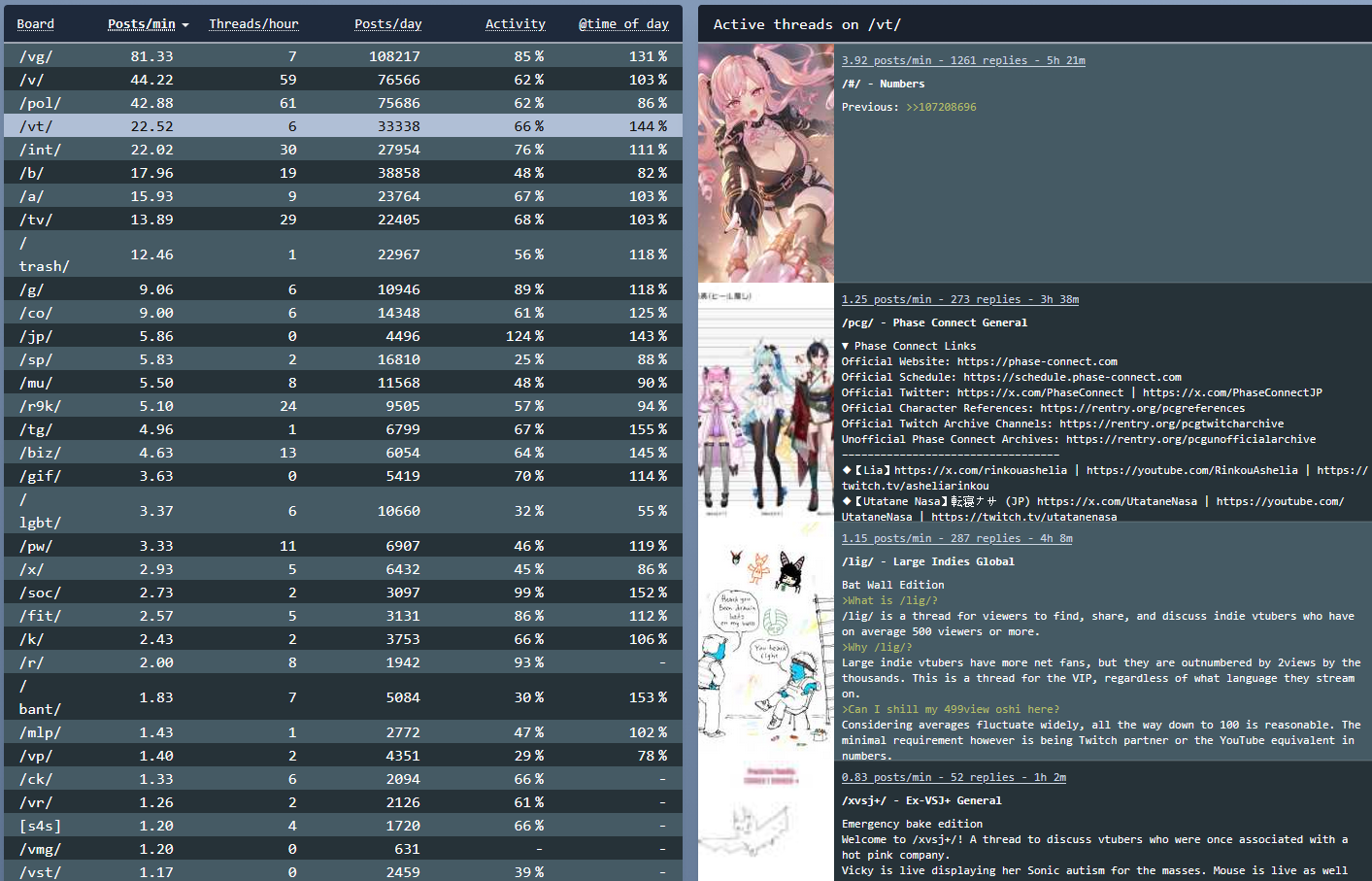Click the "/#/ - Numbers" thread title
The height and width of the screenshot is (881, 1372).
pyautogui.click(x=883, y=84)
